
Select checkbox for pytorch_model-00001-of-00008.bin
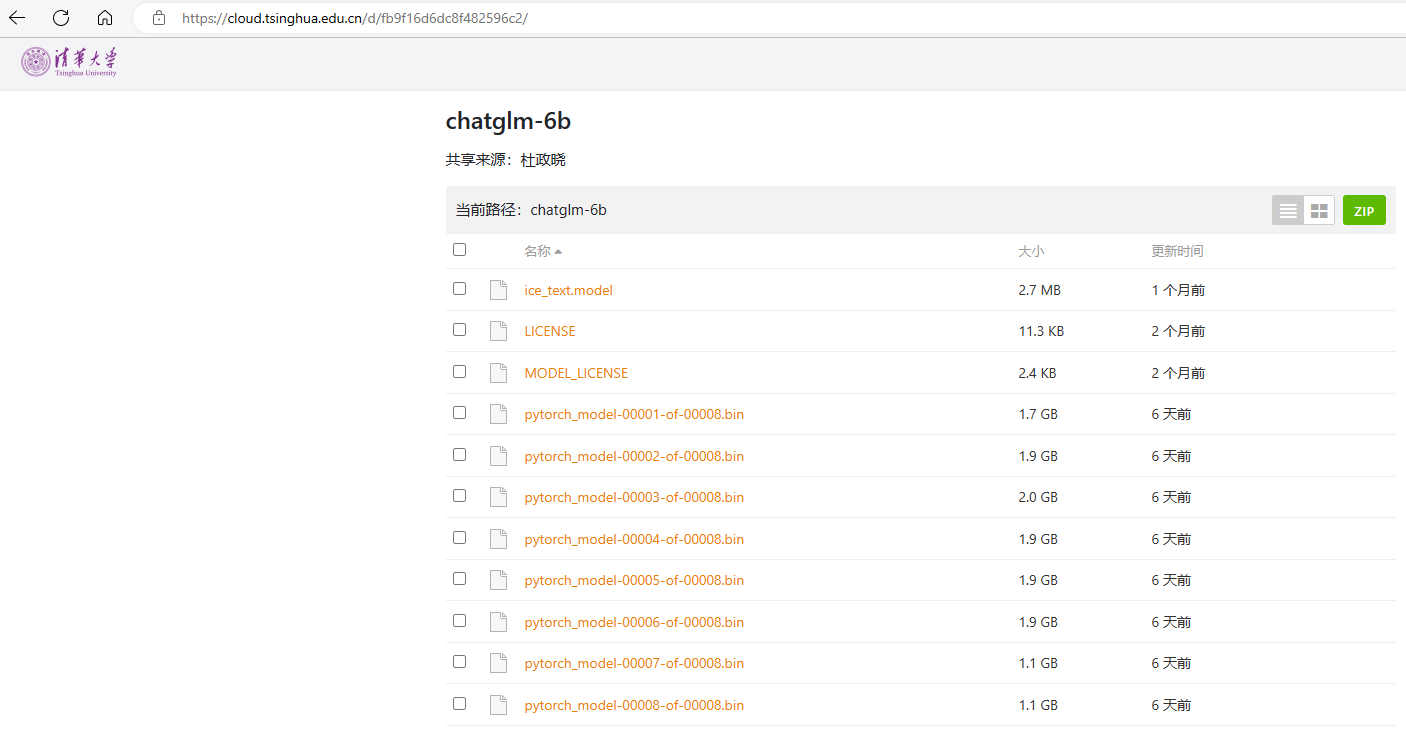point(459,412)
